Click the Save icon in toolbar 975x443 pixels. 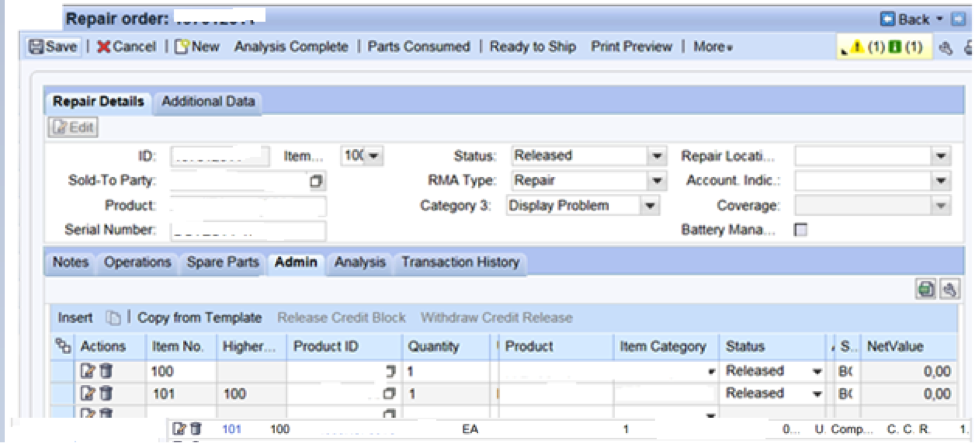coord(36,47)
